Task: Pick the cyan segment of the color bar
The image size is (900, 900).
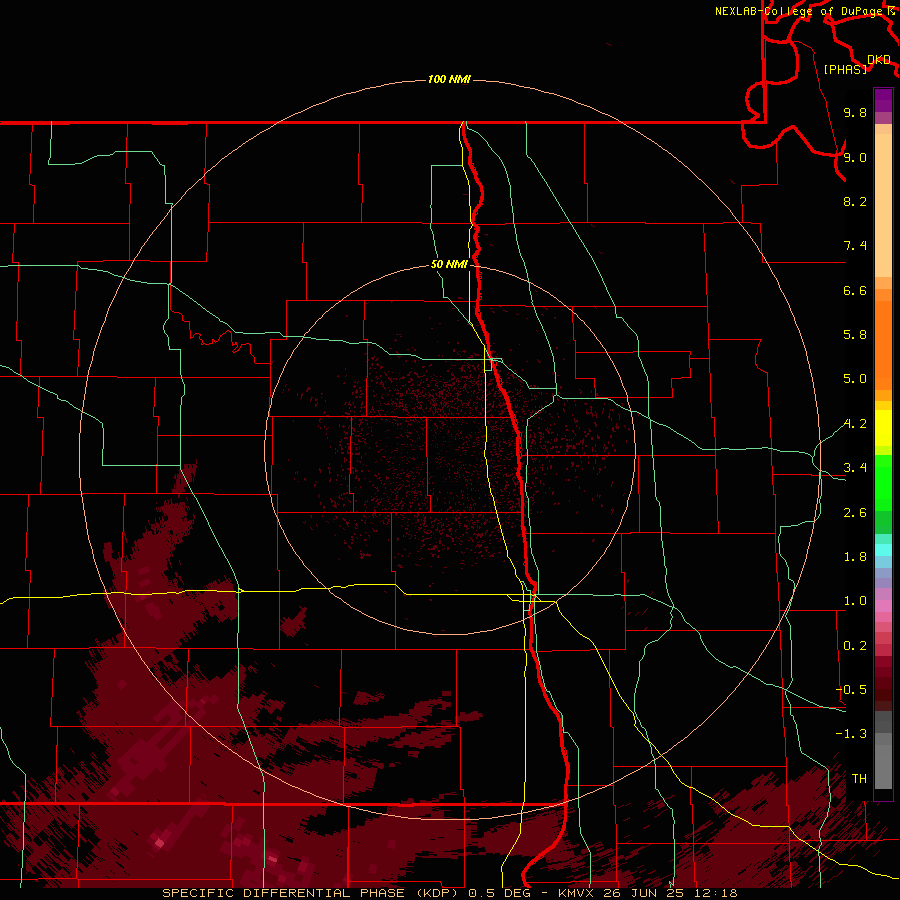Action: click(883, 549)
